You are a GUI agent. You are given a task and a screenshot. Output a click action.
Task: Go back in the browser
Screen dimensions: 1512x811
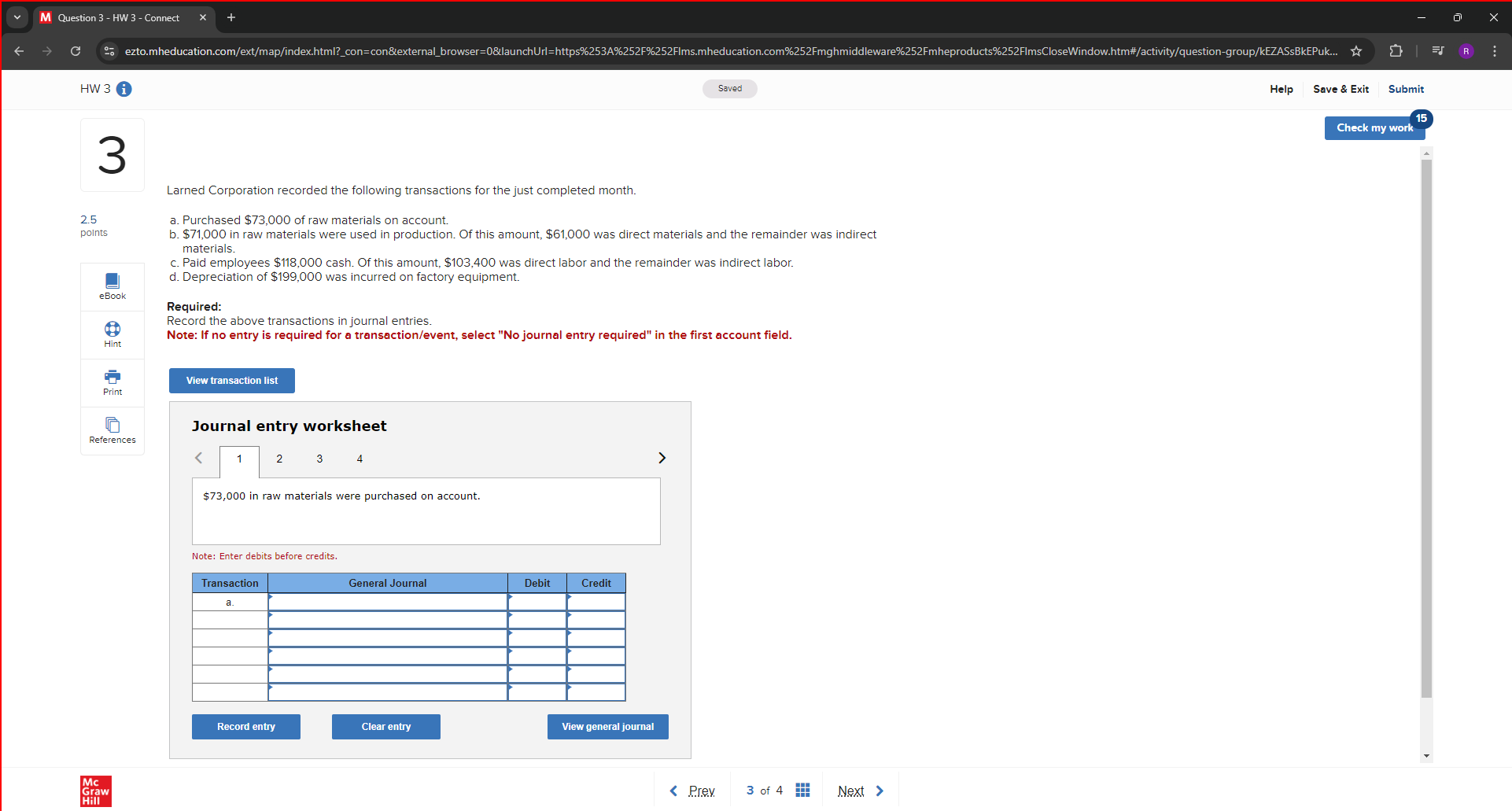tap(19, 51)
